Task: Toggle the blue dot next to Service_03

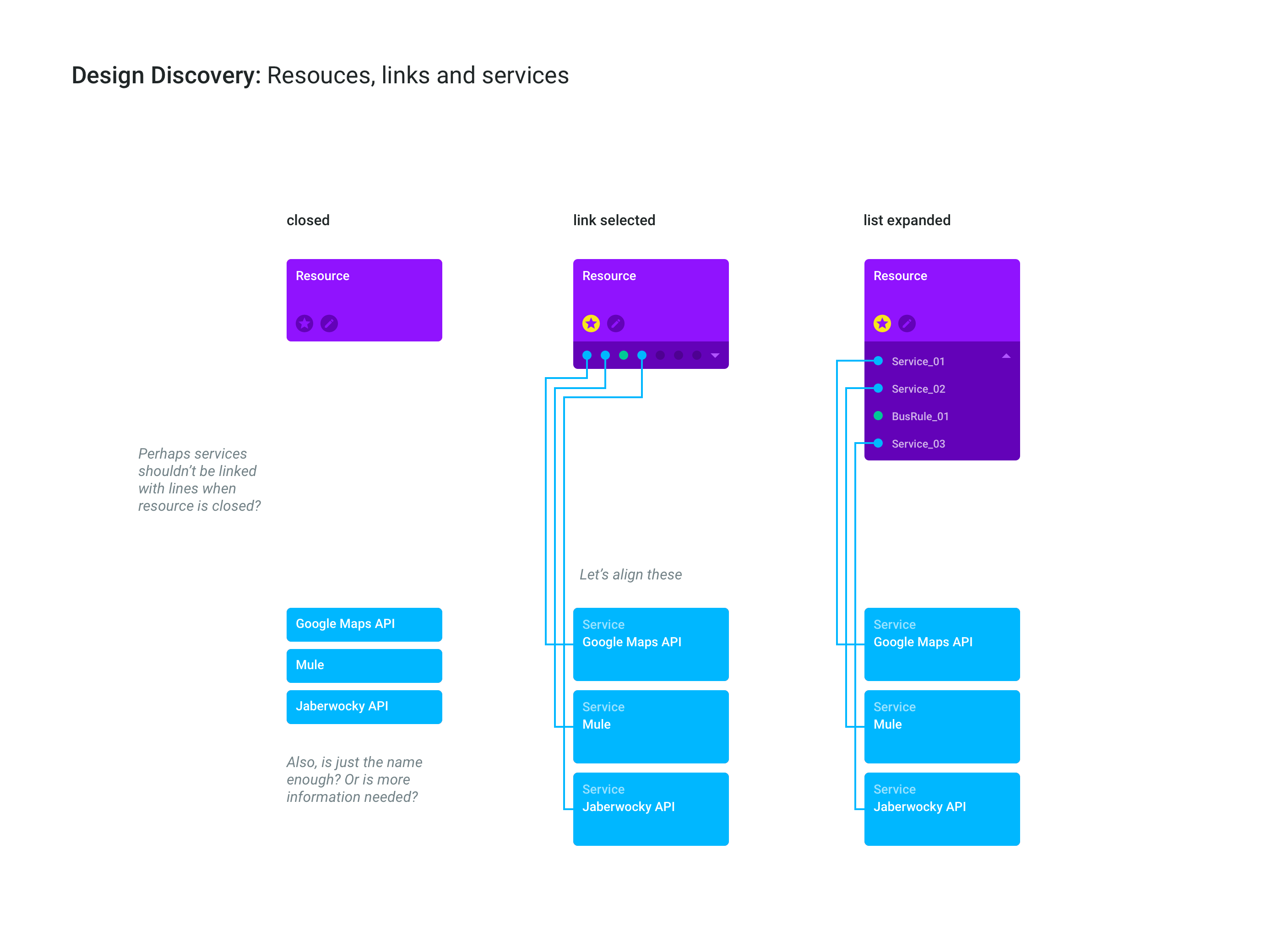Action: [878, 443]
